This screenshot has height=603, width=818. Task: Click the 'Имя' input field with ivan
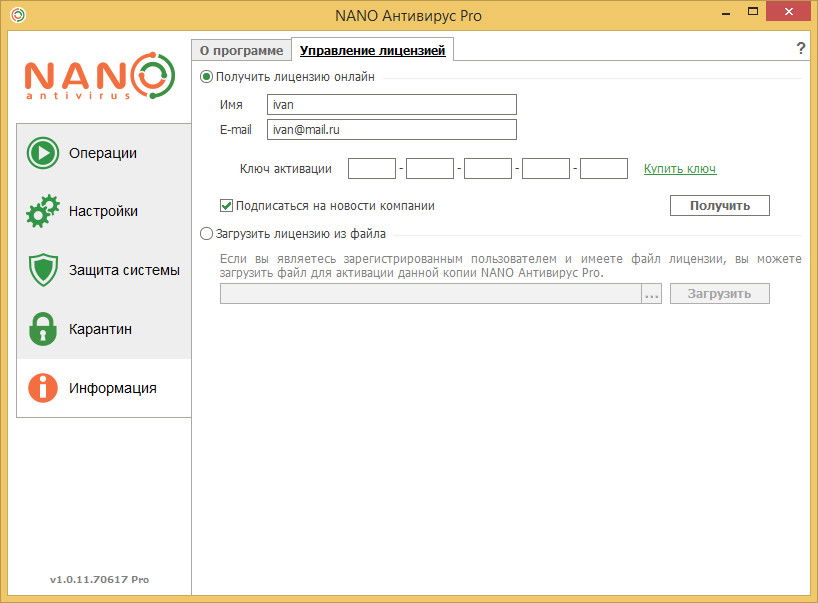[392, 104]
